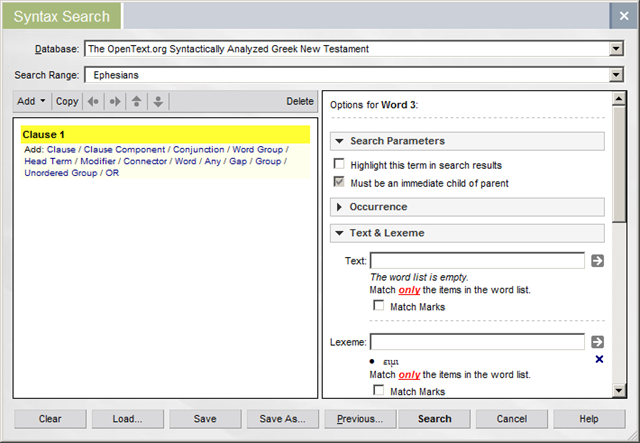Remove the ειμι lexeme with the X
640x443 pixels.
coord(598,359)
